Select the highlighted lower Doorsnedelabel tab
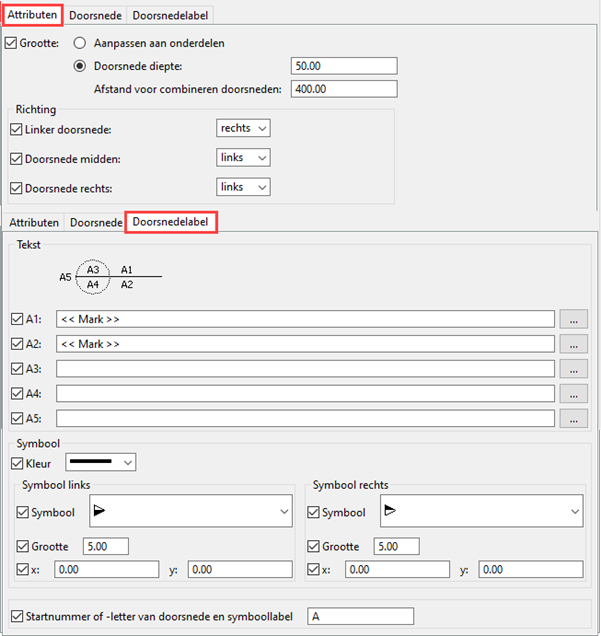 [171, 222]
